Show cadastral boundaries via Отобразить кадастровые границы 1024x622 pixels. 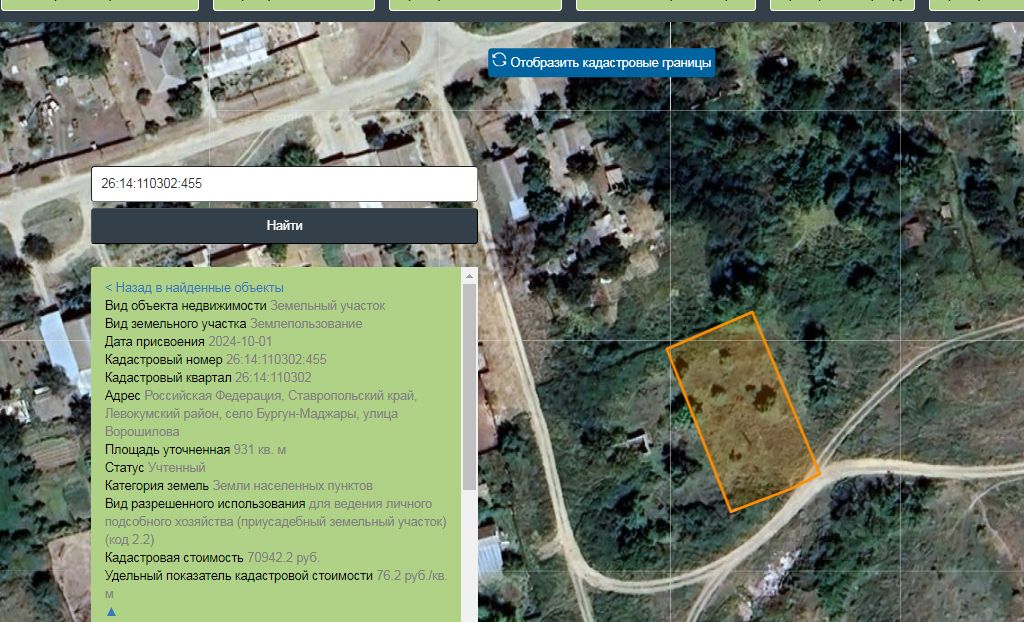[x=601, y=62]
